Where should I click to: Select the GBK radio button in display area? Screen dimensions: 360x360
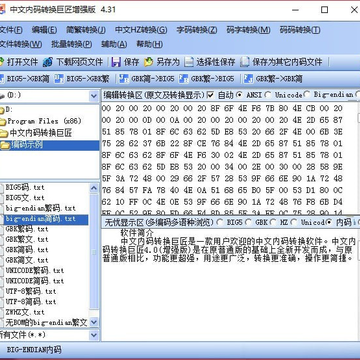(x=248, y=222)
